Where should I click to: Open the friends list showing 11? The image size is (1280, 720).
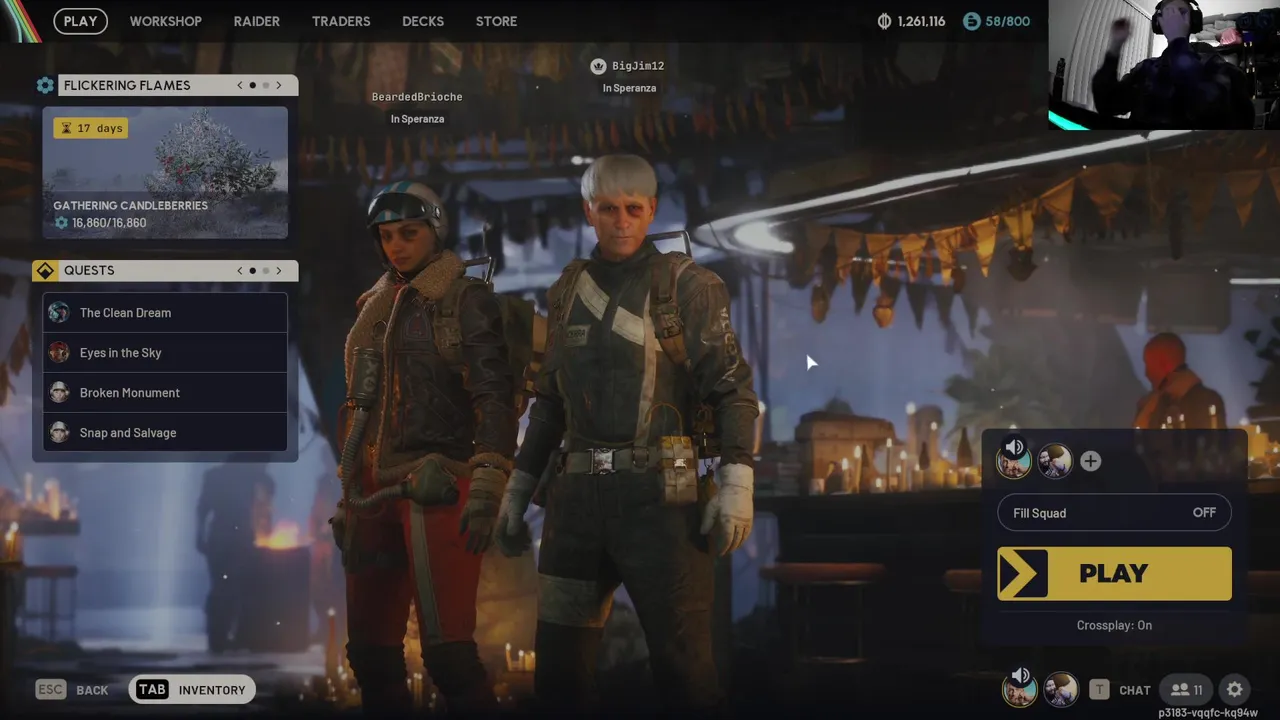point(1186,690)
